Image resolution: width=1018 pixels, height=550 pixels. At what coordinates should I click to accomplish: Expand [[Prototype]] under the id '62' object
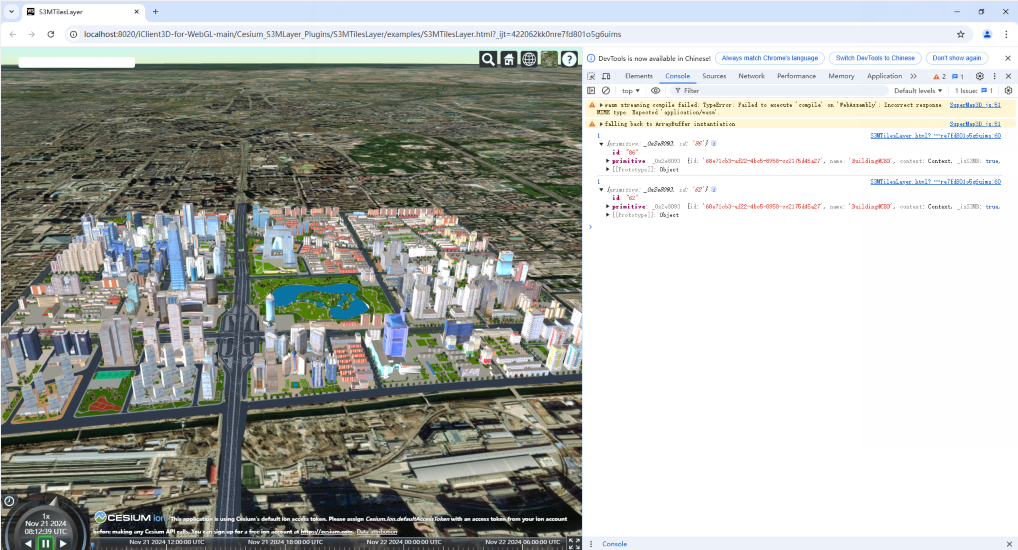click(608, 215)
